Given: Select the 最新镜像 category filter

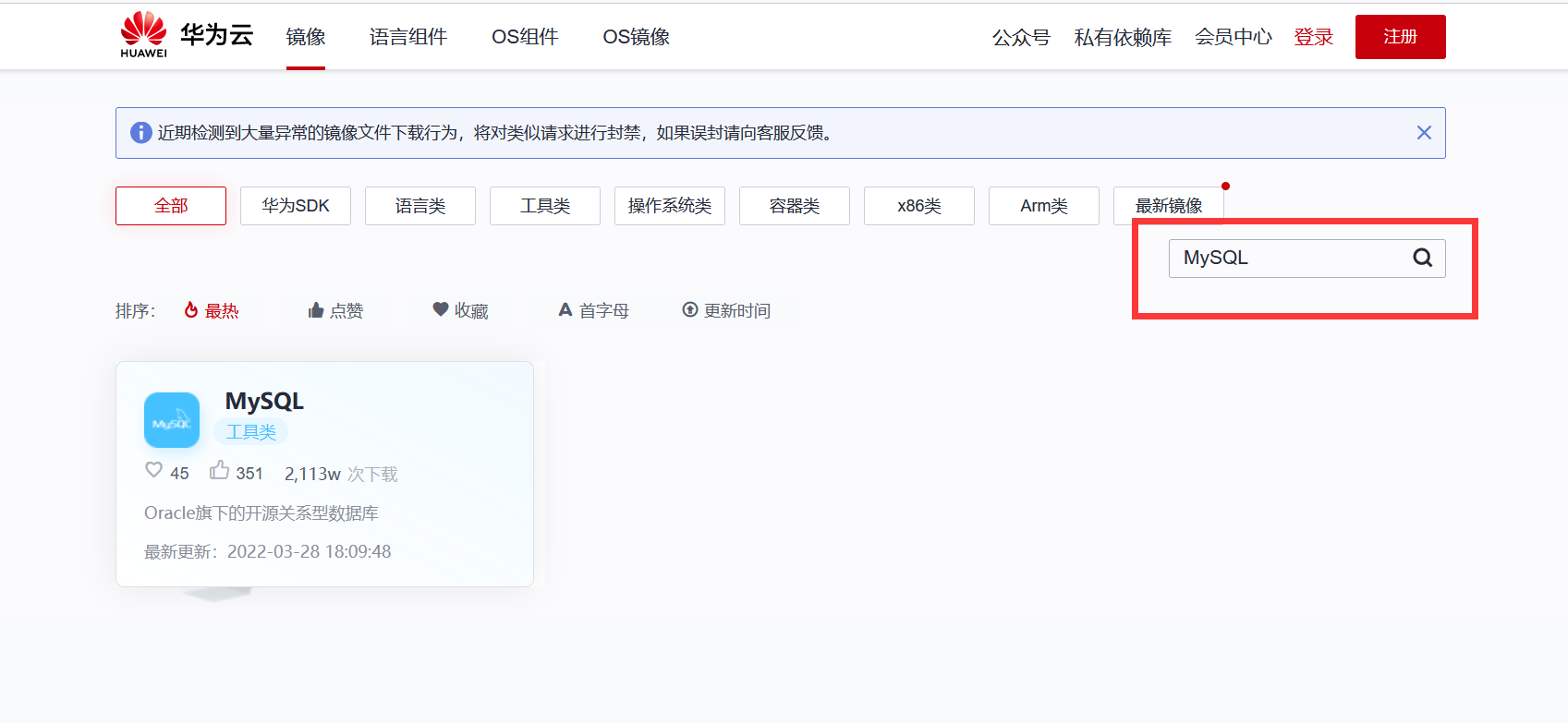Looking at the screenshot, I should pyautogui.click(x=1169, y=206).
